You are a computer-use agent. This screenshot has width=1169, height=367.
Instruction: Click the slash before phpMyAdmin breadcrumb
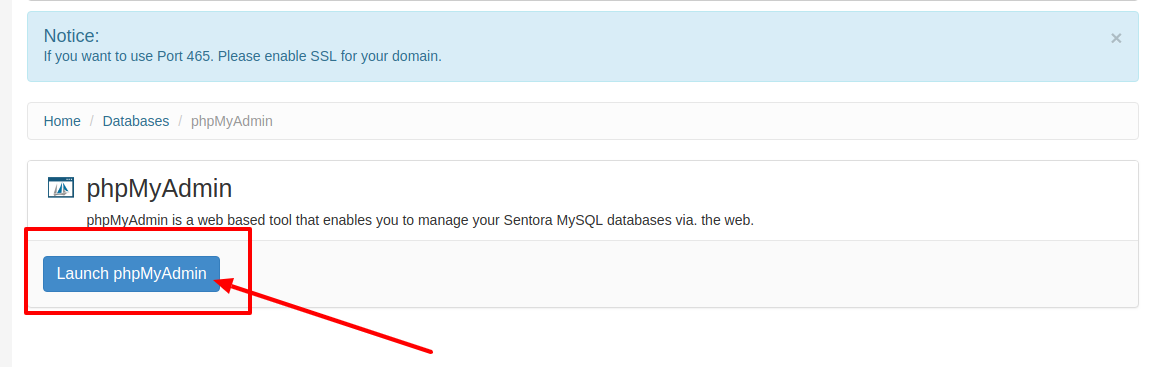pos(180,121)
